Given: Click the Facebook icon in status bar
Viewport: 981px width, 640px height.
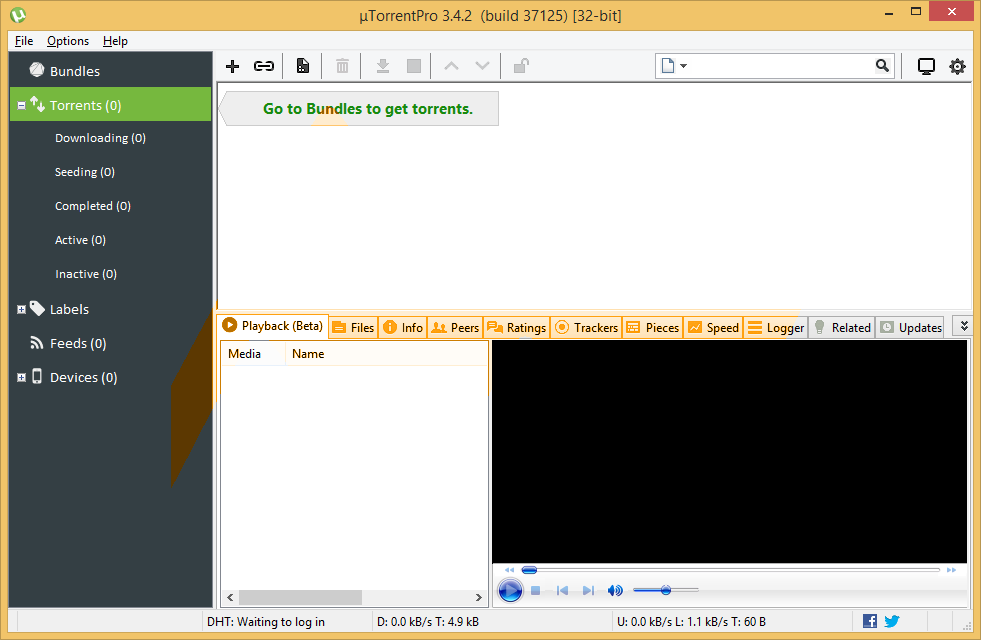Looking at the screenshot, I should (870, 621).
